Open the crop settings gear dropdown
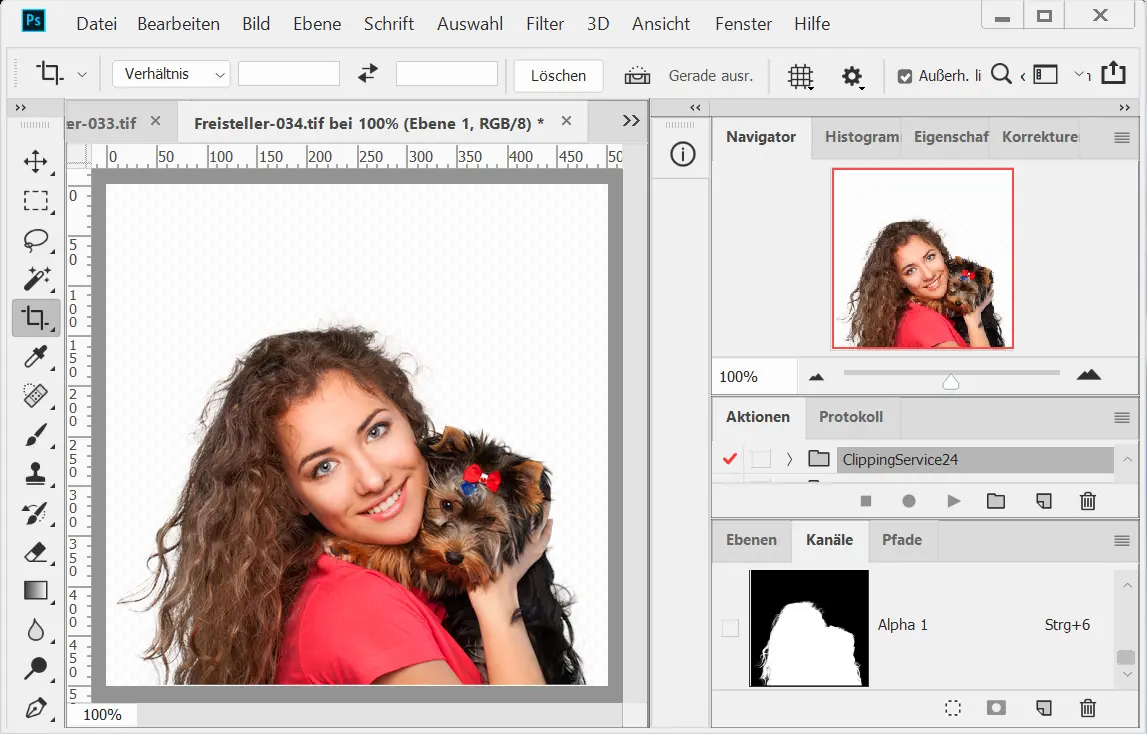The image size is (1147, 734). click(852, 76)
